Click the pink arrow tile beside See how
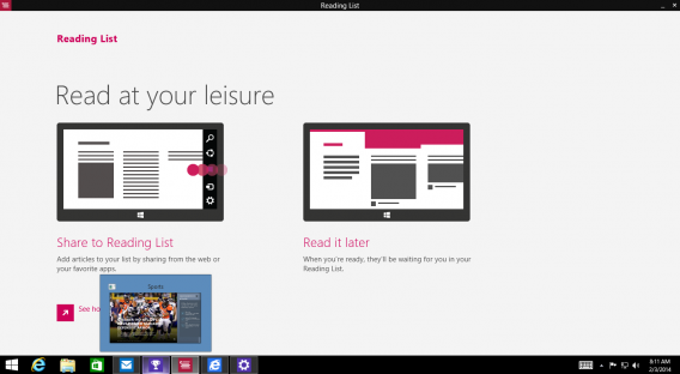680x374 pixels. 65,312
